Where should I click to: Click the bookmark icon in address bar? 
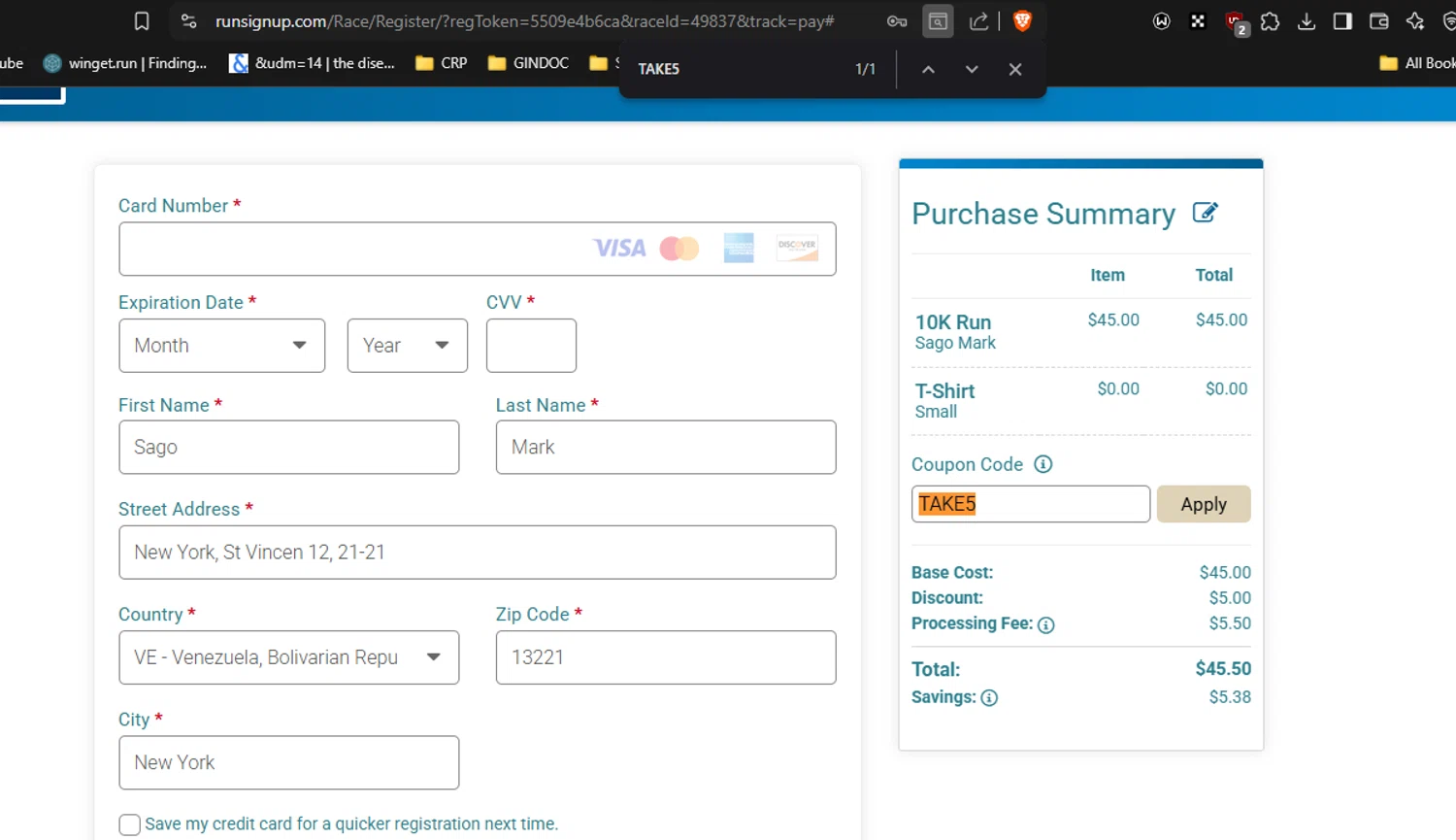pyautogui.click(x=142, y=21)
